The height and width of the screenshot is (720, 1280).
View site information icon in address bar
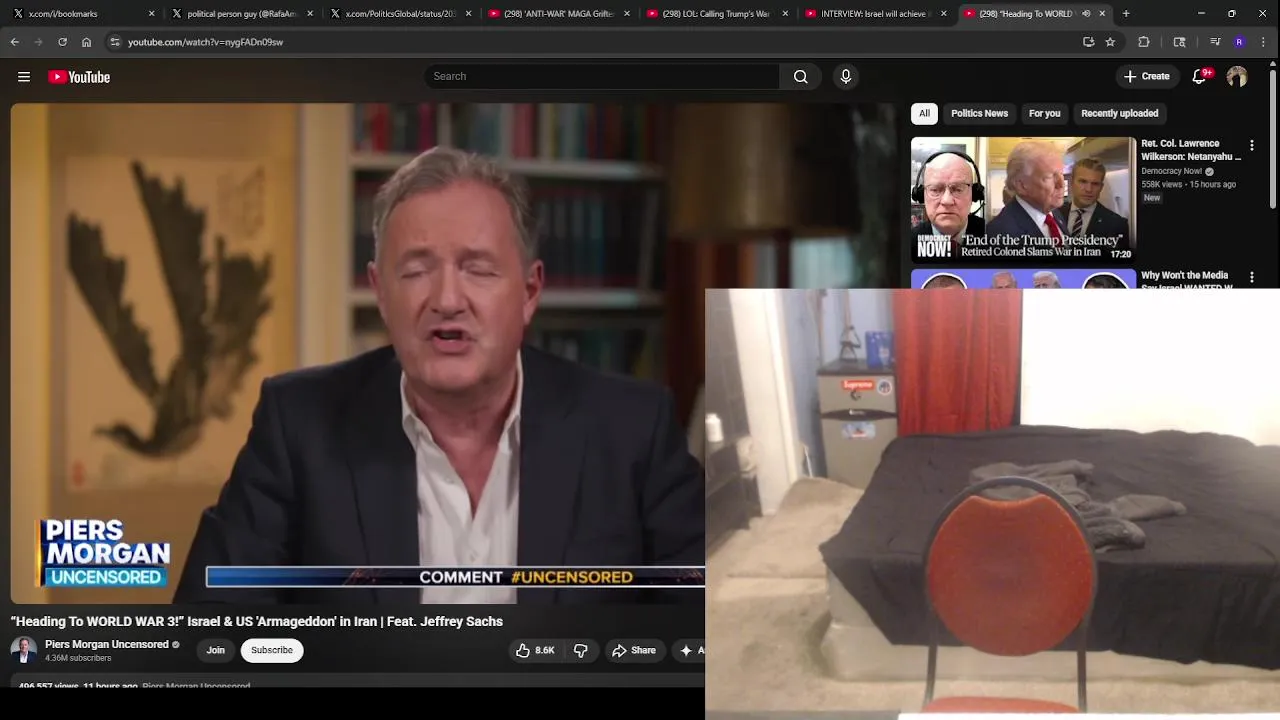point(115,42)
